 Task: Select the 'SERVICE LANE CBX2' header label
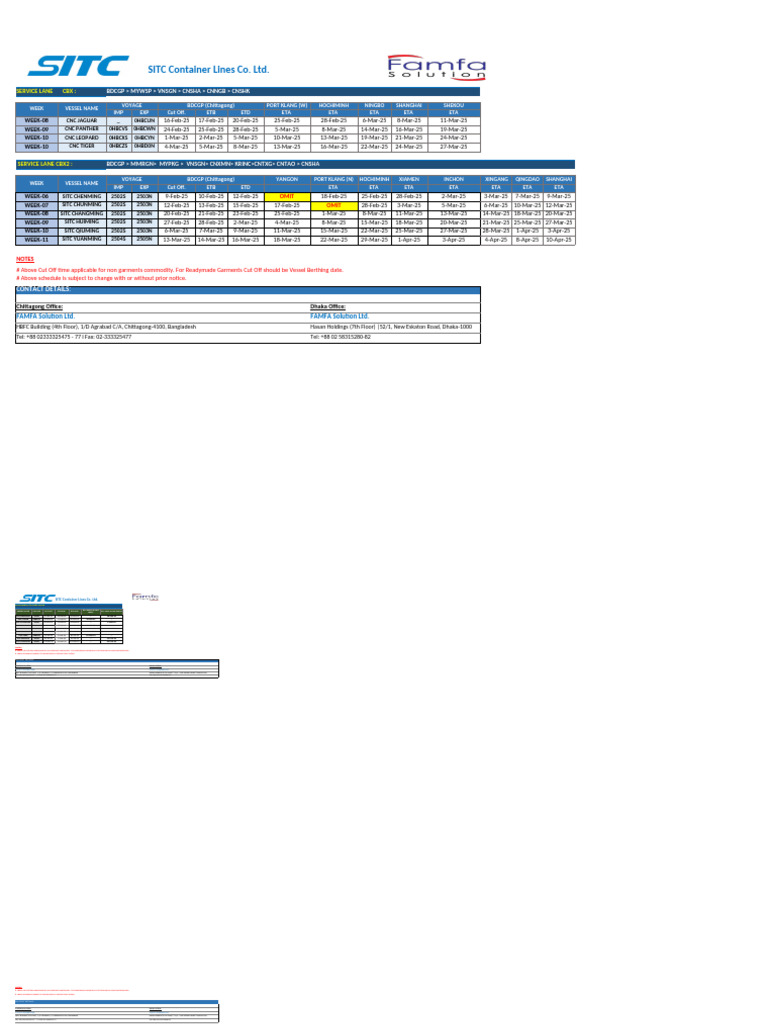44,164
